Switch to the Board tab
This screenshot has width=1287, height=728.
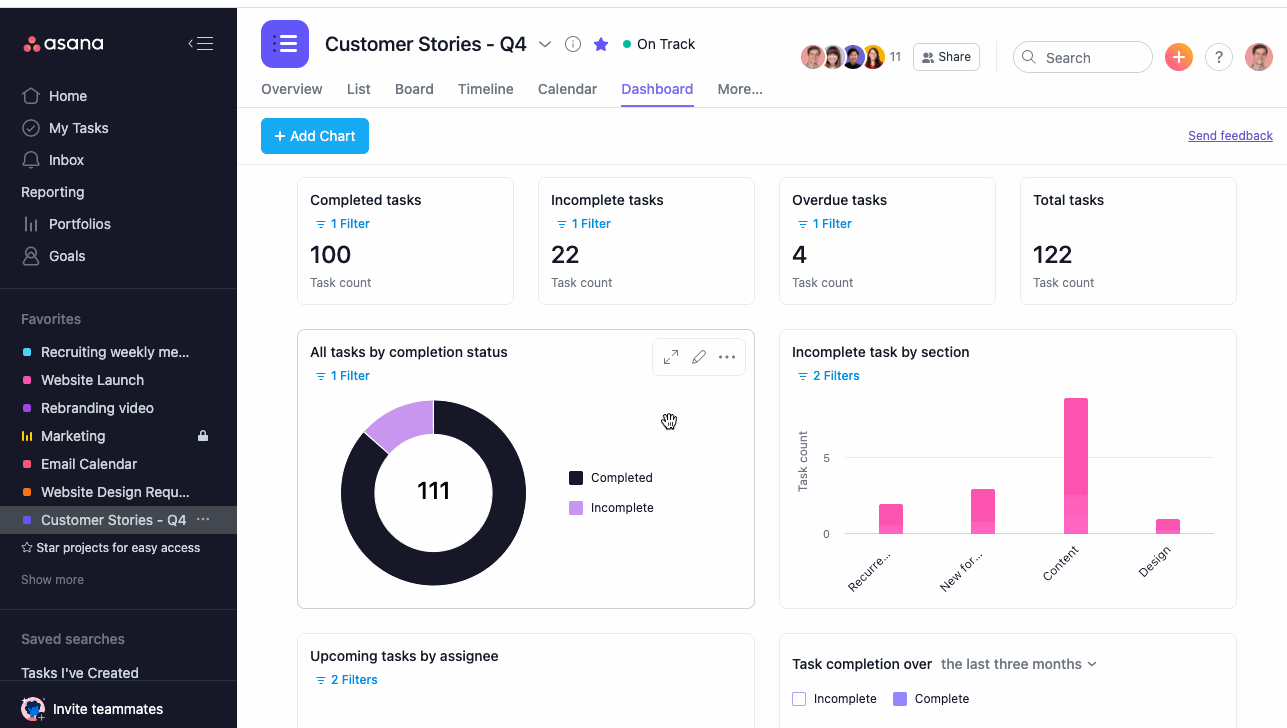tap(414, 89)
